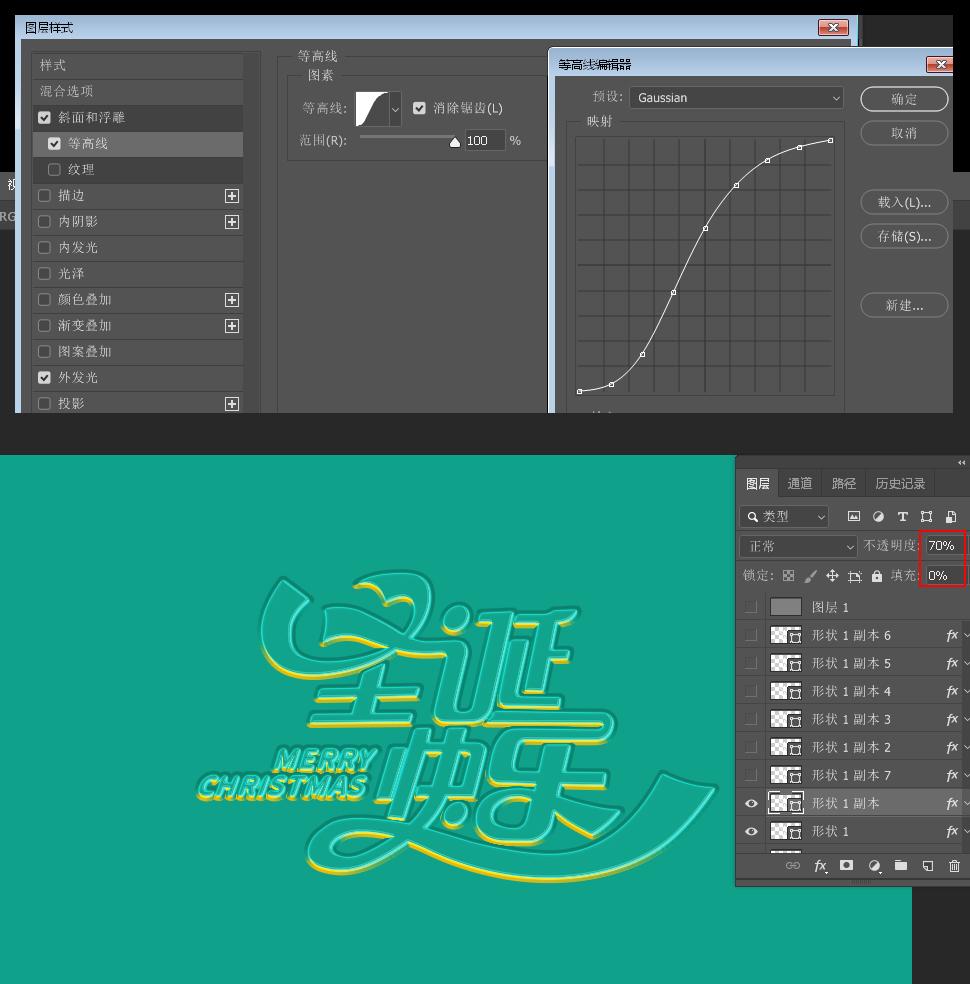Open 预设 Gaussian dropdown
The width and height of the screenshot is (970, 984).
(x=737, y=98)
